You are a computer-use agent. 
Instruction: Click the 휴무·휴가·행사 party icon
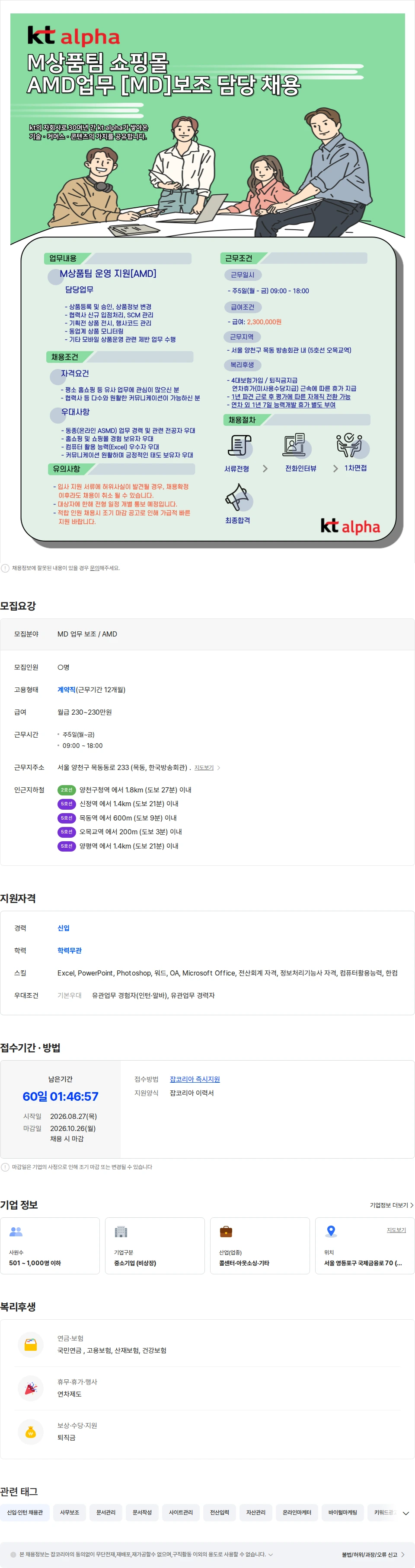(30, 1388)
